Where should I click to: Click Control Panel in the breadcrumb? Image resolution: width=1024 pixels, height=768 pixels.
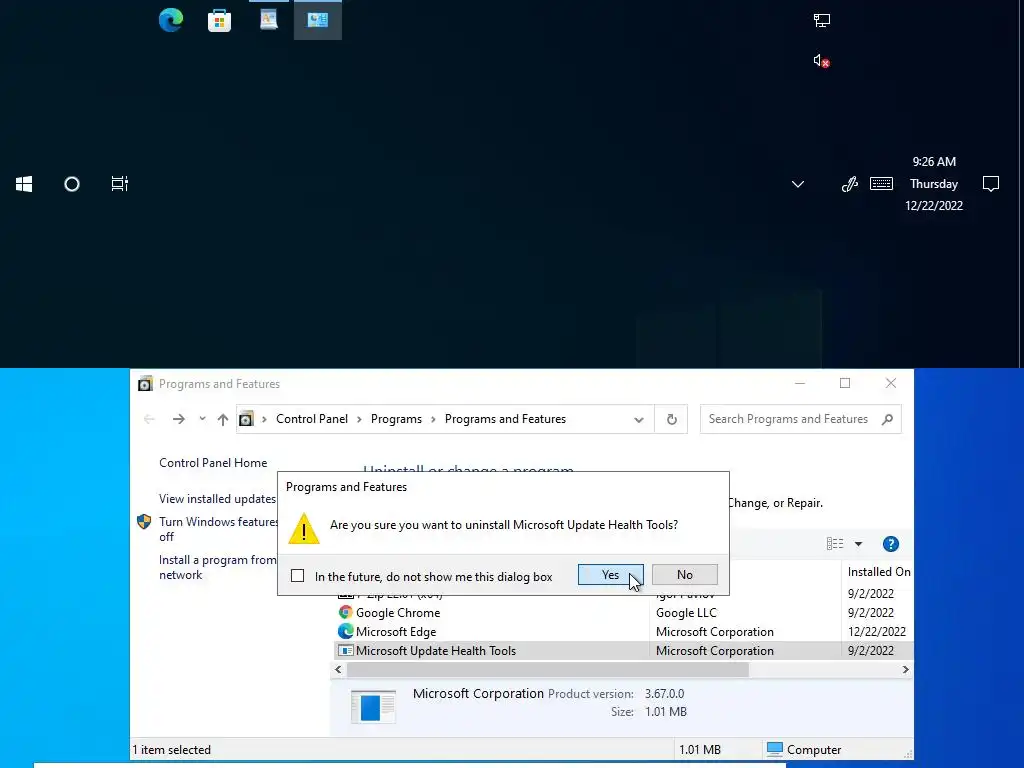312,419
